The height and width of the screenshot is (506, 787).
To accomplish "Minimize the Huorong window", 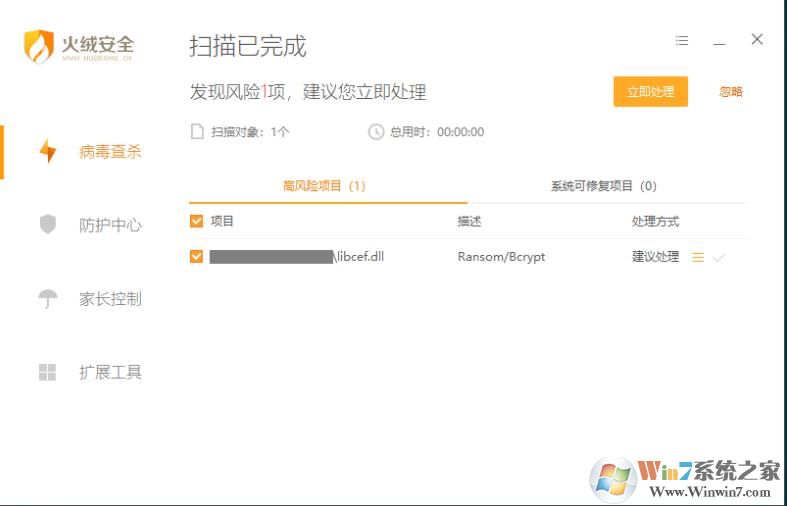I will [x=719, y=44].
